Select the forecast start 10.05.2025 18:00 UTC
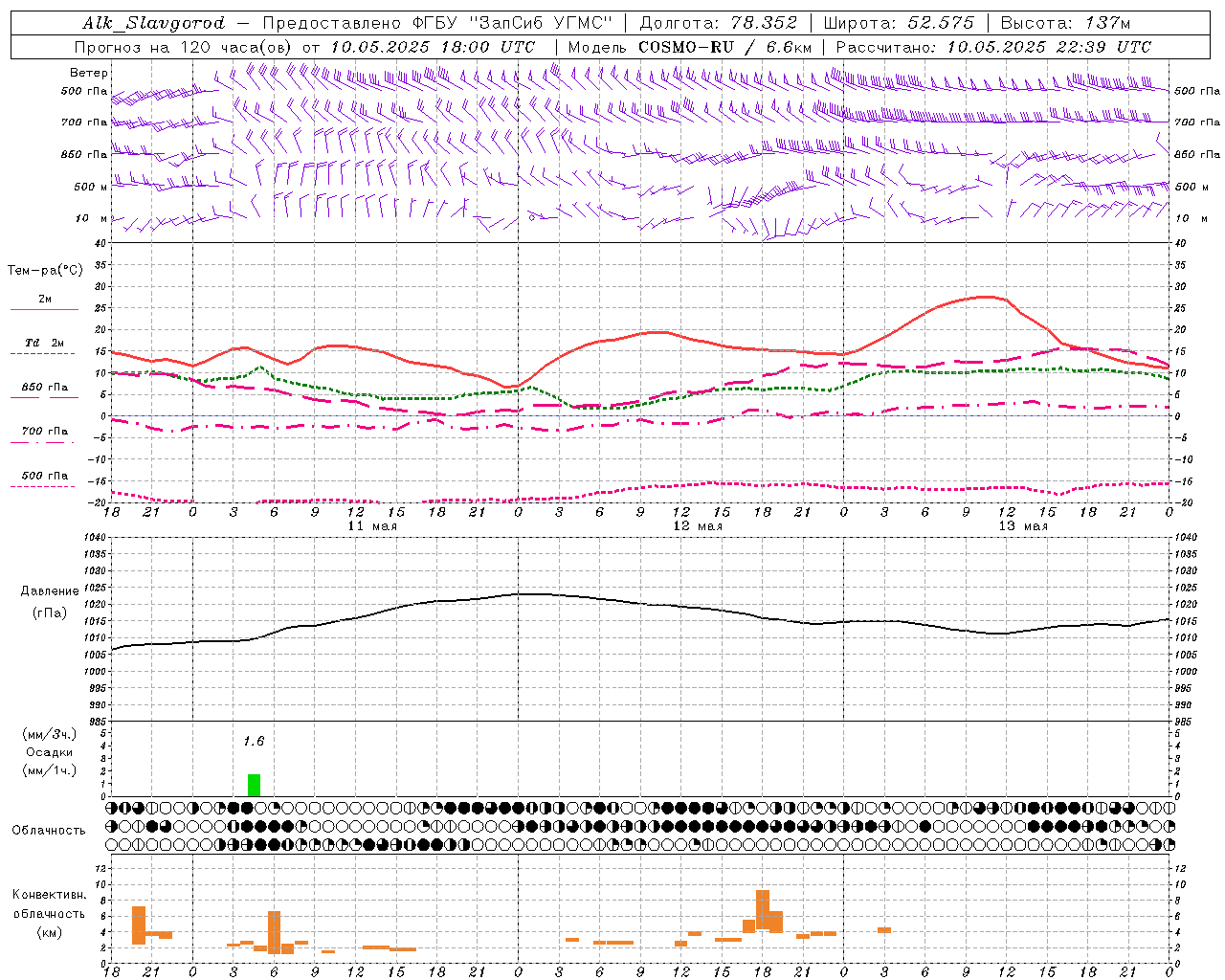1225x980 pixels. point(433,47)
